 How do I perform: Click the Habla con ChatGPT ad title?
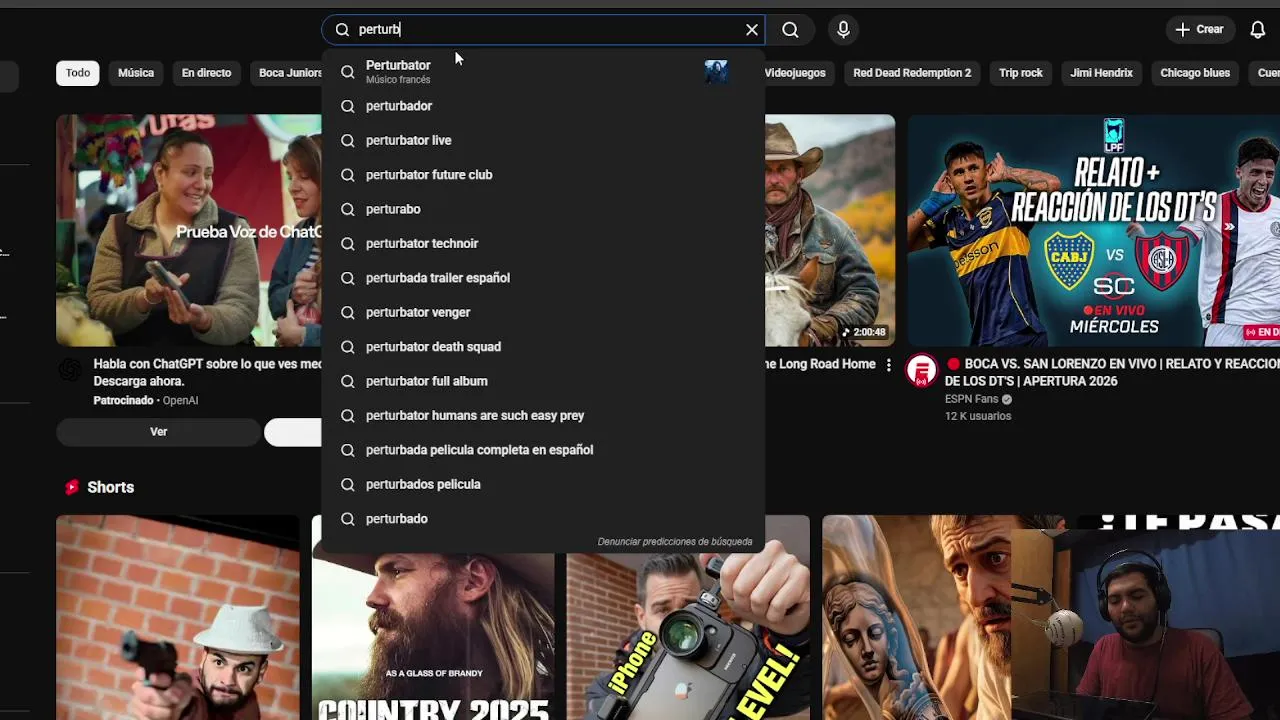(x=208, y=373)
